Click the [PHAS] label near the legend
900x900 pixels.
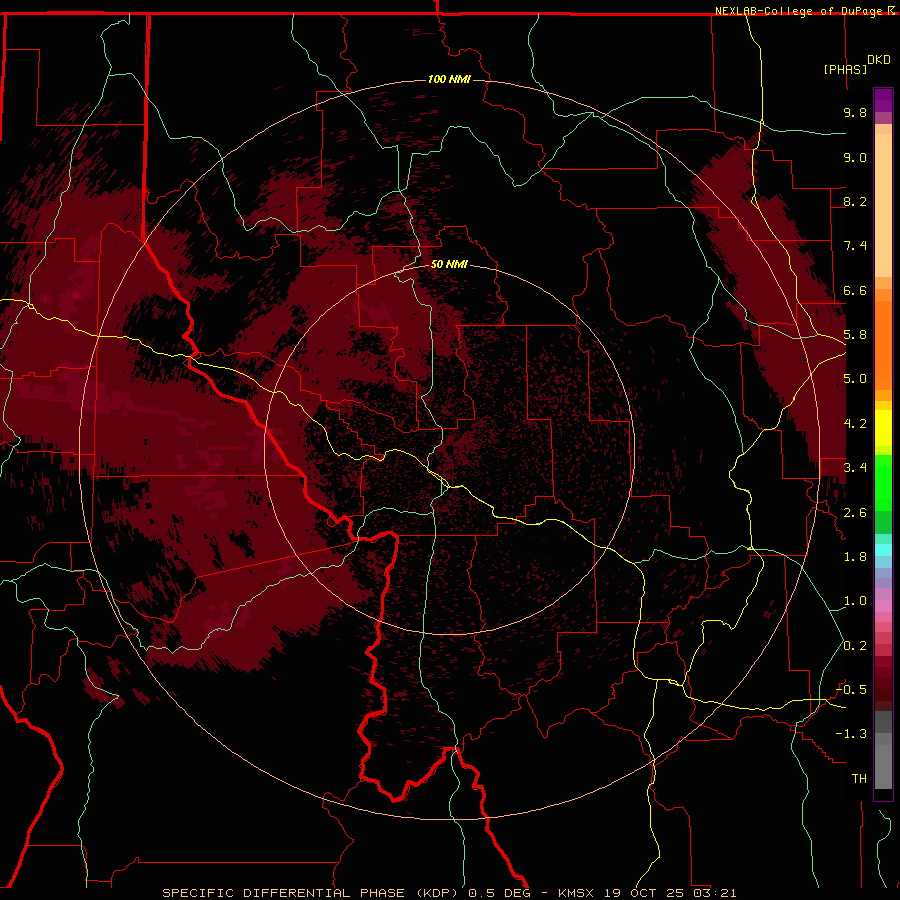tap(845, 69)
